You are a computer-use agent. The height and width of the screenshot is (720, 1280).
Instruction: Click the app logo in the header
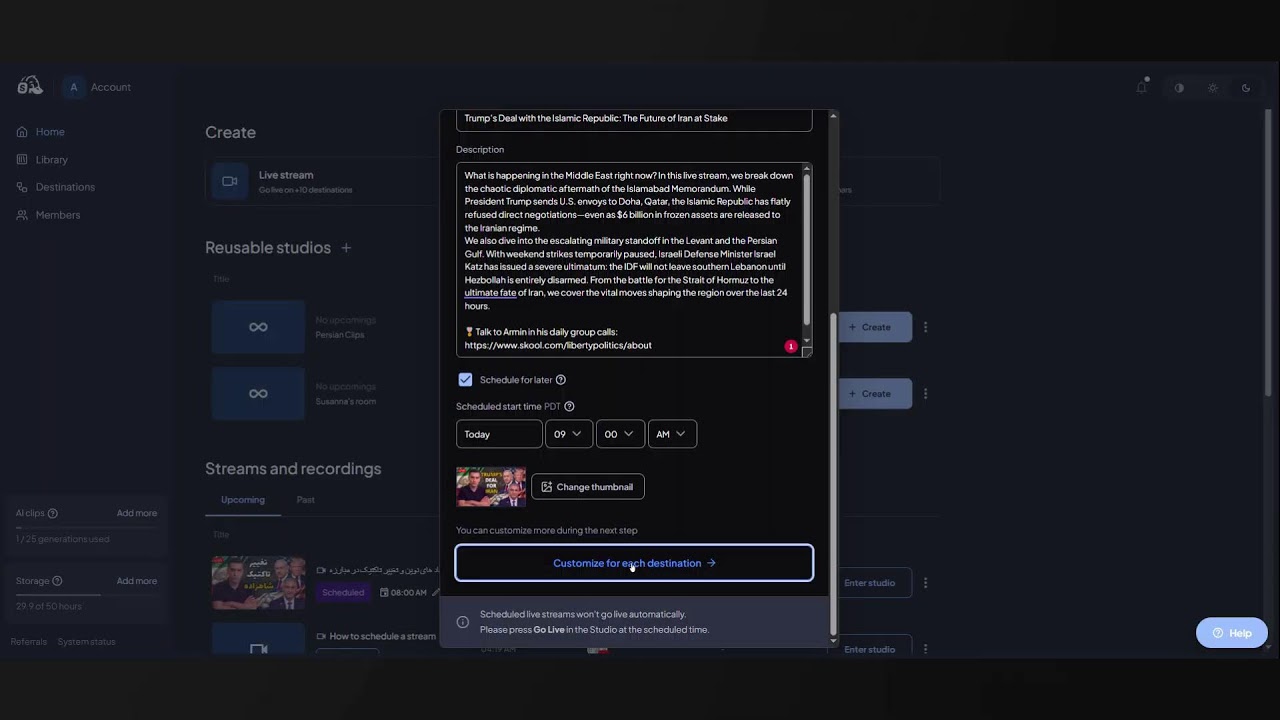pyautogui.click(x=30, y=86)
